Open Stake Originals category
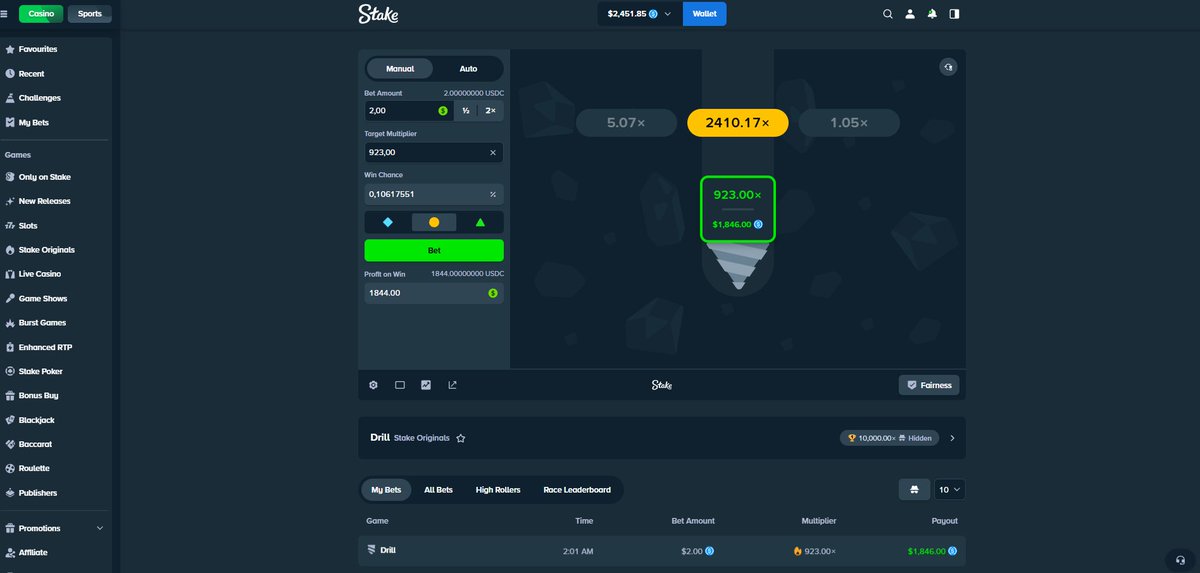The width and height of the screenshot is (1200, 573). [x=46, y=250]
